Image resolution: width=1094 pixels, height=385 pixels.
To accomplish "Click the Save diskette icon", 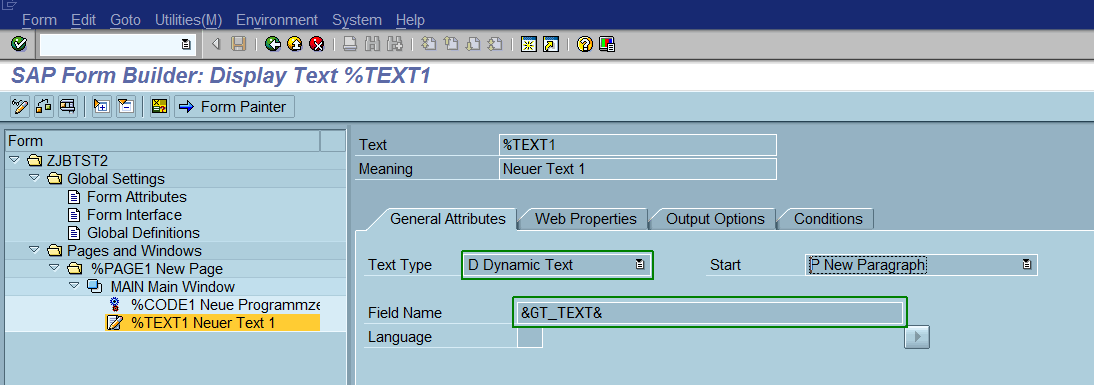I will [239, 45].
